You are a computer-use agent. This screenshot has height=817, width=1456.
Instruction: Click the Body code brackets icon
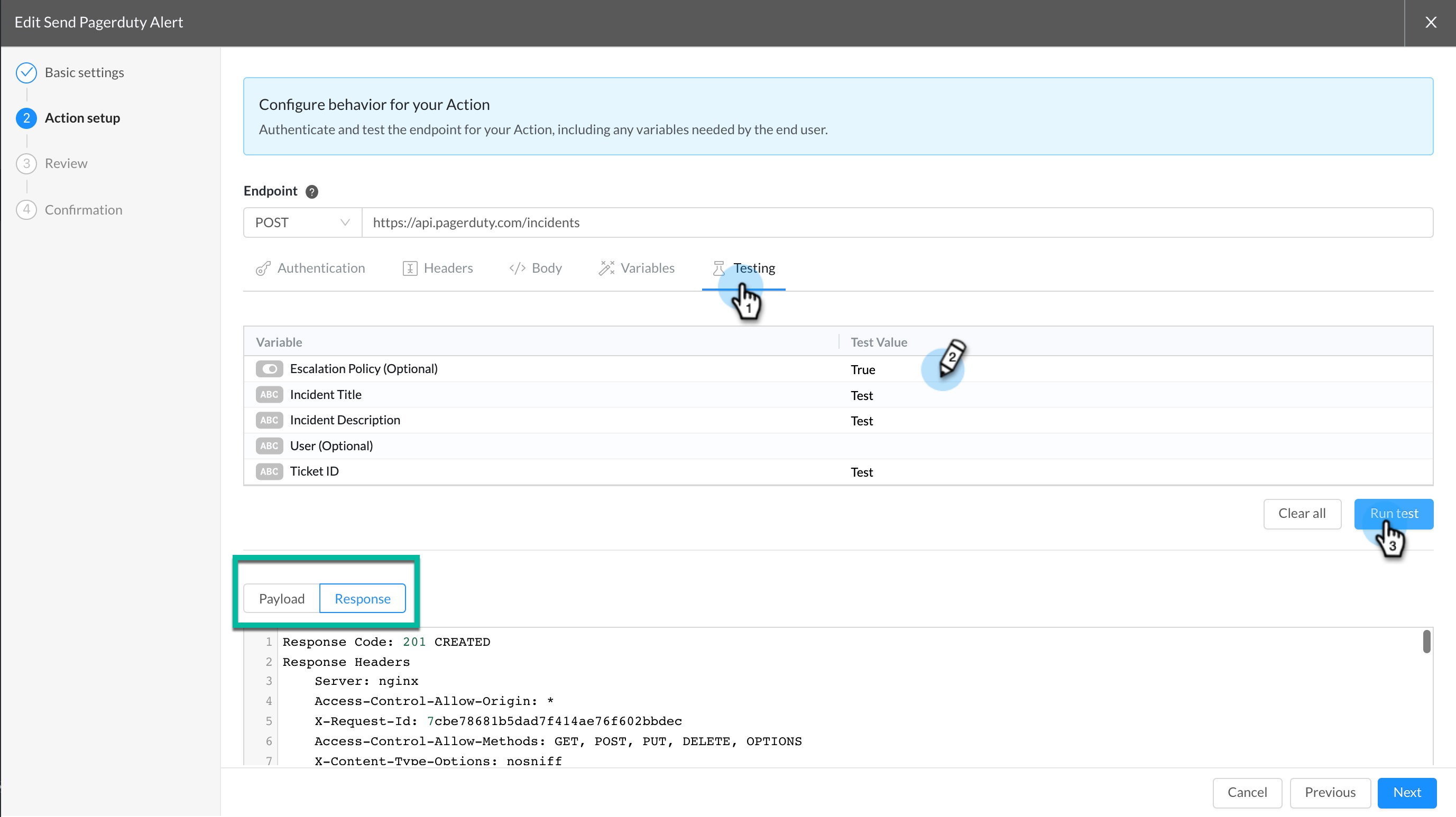[x=517, y=268]
